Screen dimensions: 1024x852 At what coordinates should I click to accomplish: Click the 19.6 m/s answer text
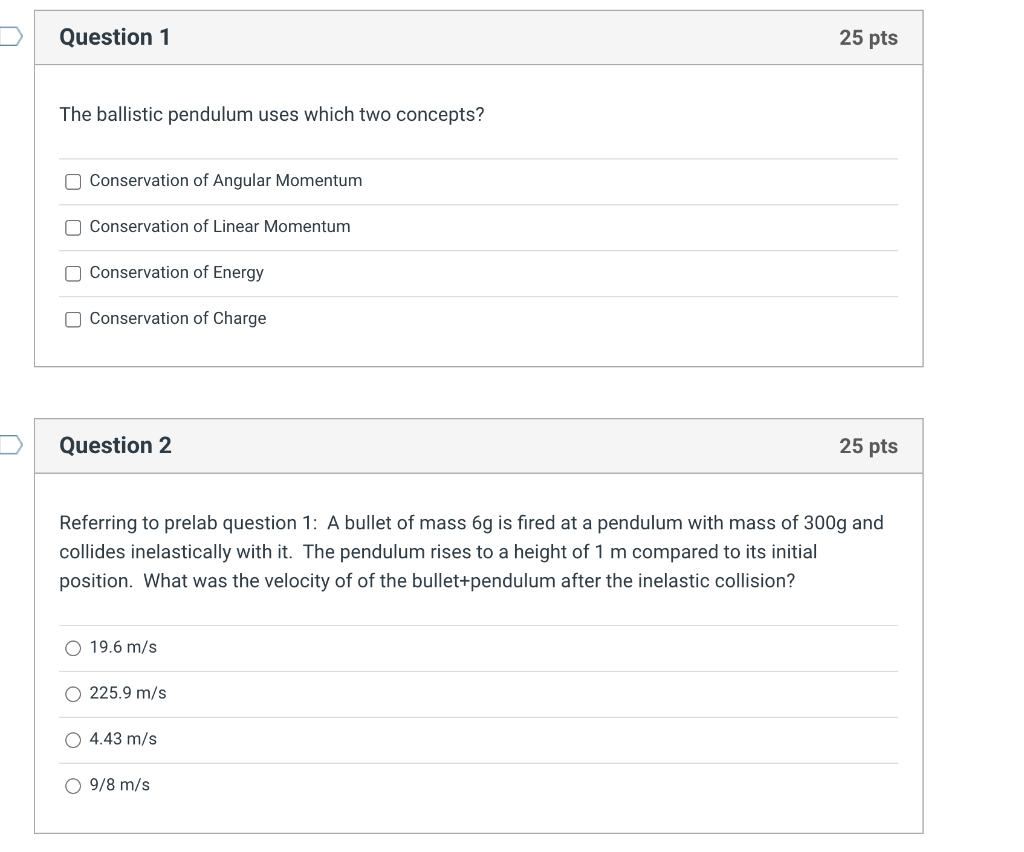[x=123, y=648]
